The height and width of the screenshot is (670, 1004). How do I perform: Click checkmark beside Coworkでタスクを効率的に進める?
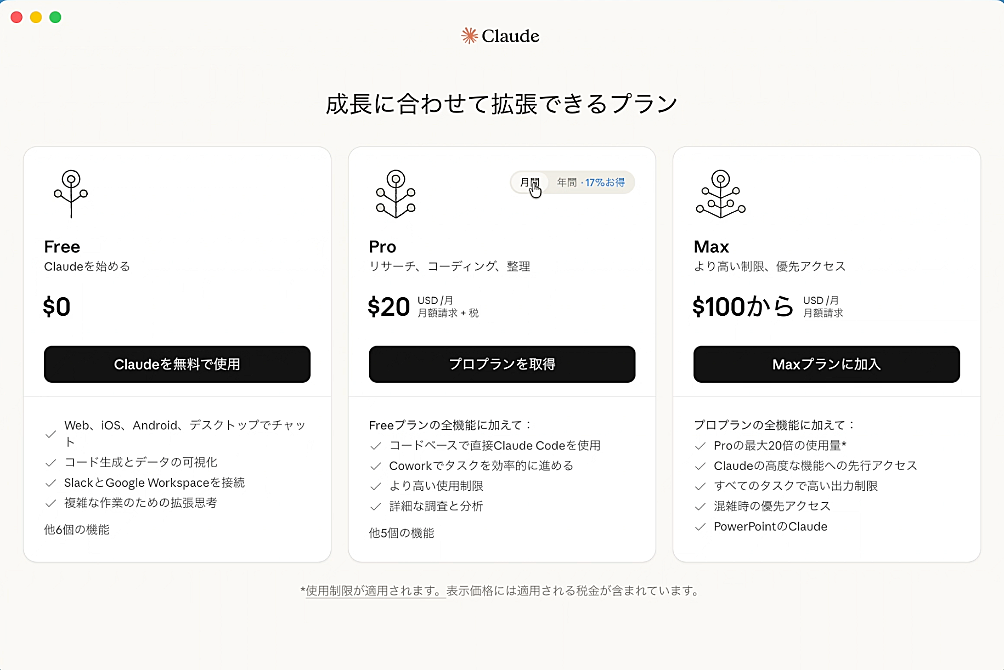click(x=376, y=466)
